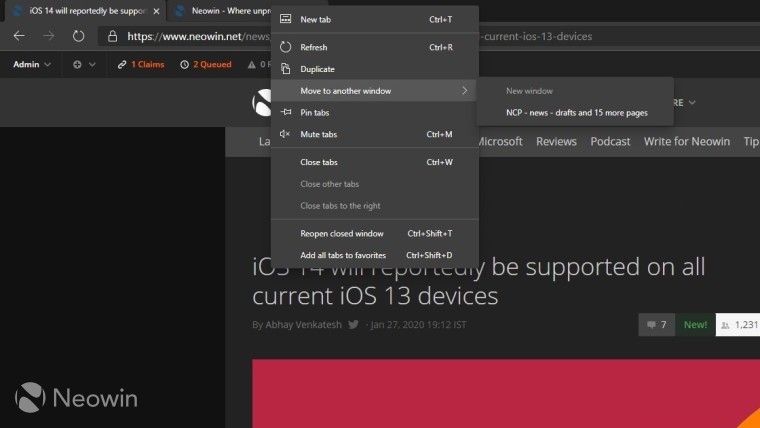The width and height of the screenshot is (760, 428).
Task: Open the plus dropdown in admin bar
Action: [84, 65]
